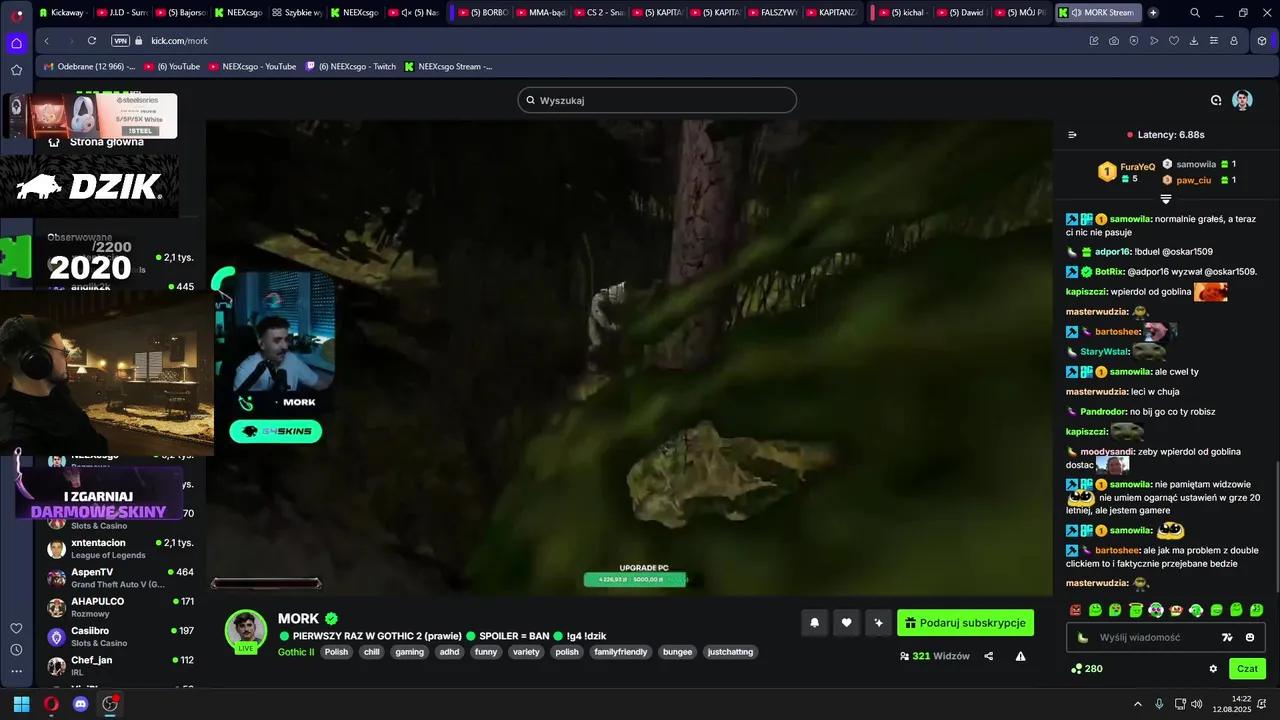Switch to the MMA YouTube tab
1280x720 pixels.
point(540,13)
